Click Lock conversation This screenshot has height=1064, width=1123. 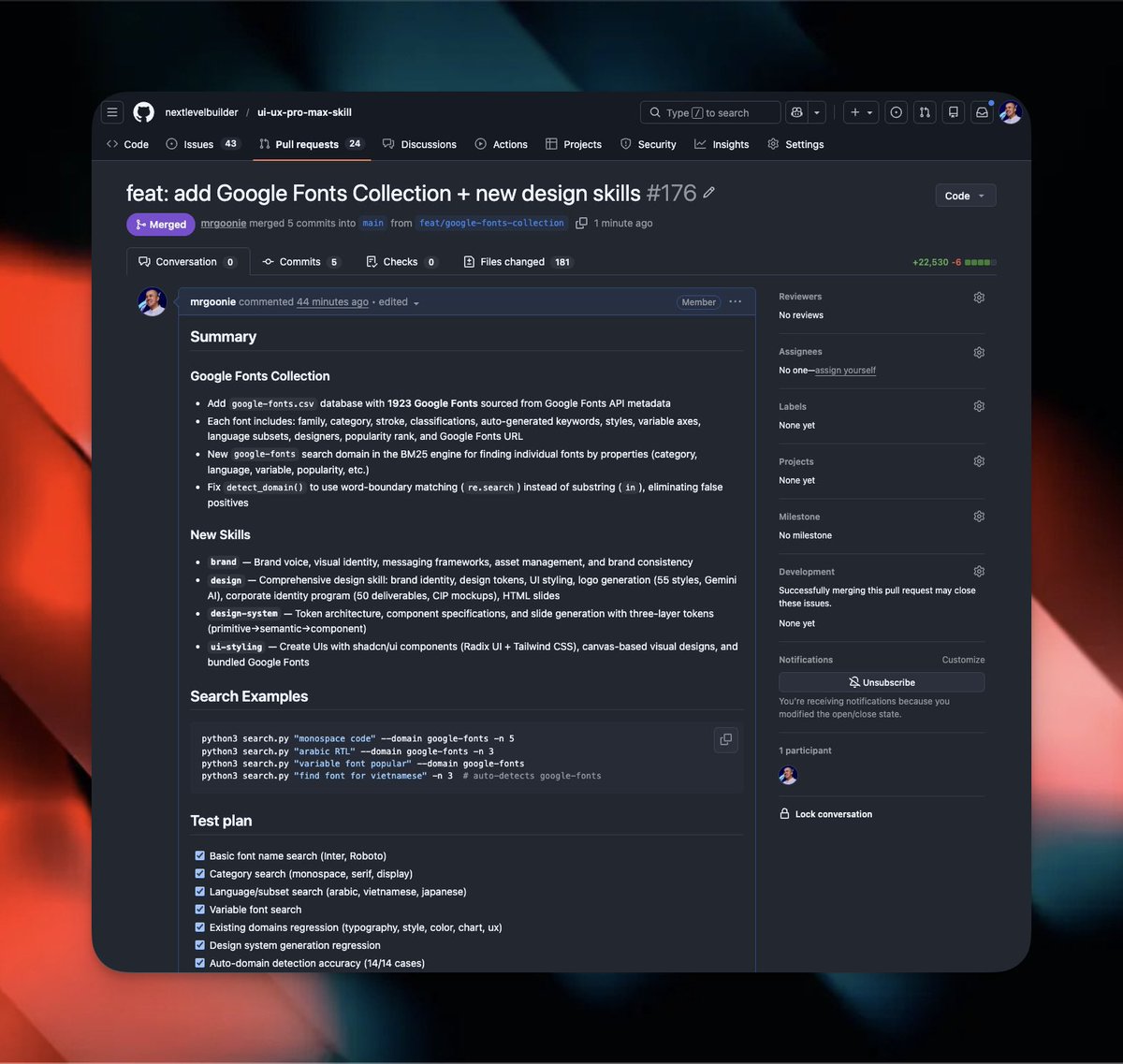coord(825,814)
